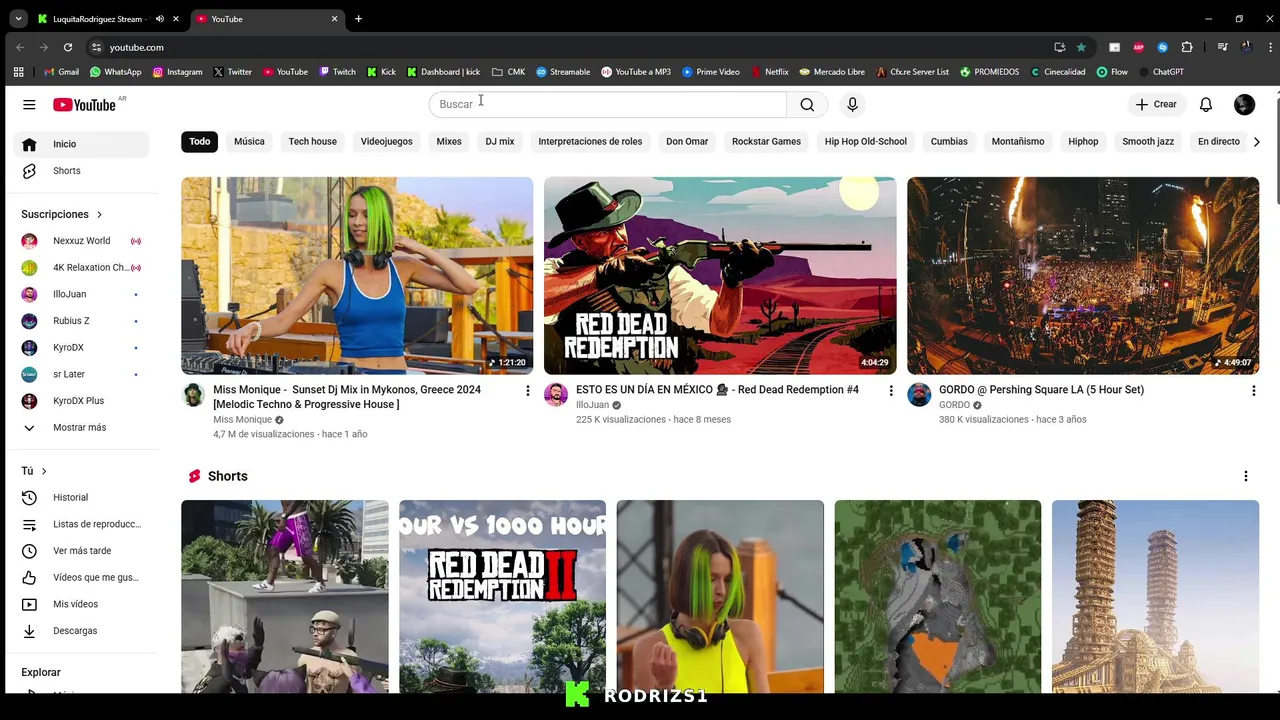Switch to LuquitaRodriguez Stream browser tab
This screenshot has width=1280, height=720.
97,19
